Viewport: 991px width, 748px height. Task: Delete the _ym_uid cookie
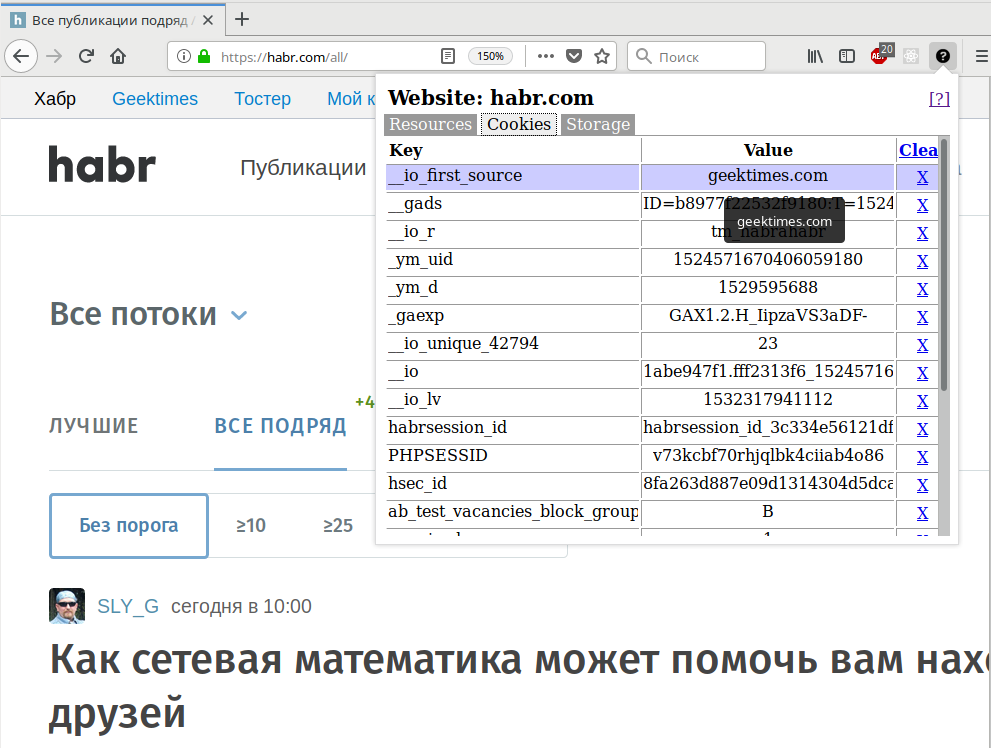tap(922, 261)
